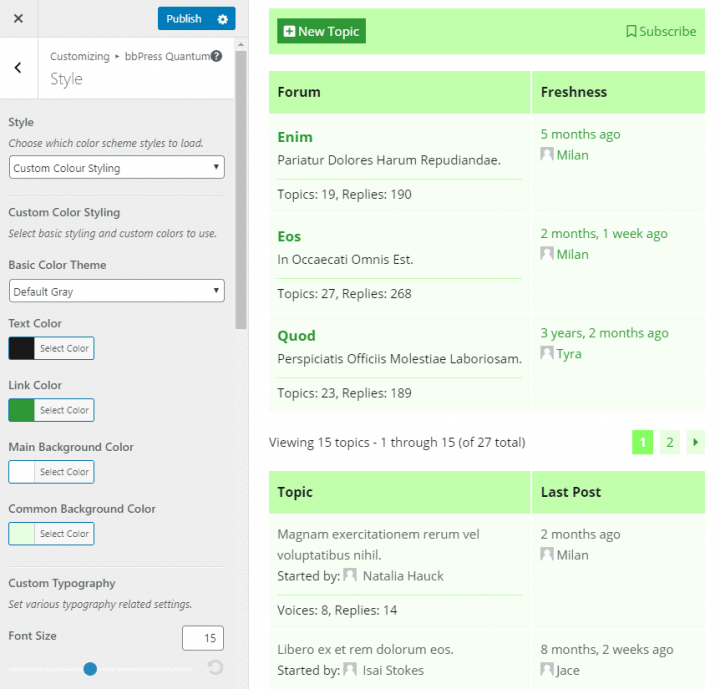Go back using the left chevron arrow

(x=18, y=68)
